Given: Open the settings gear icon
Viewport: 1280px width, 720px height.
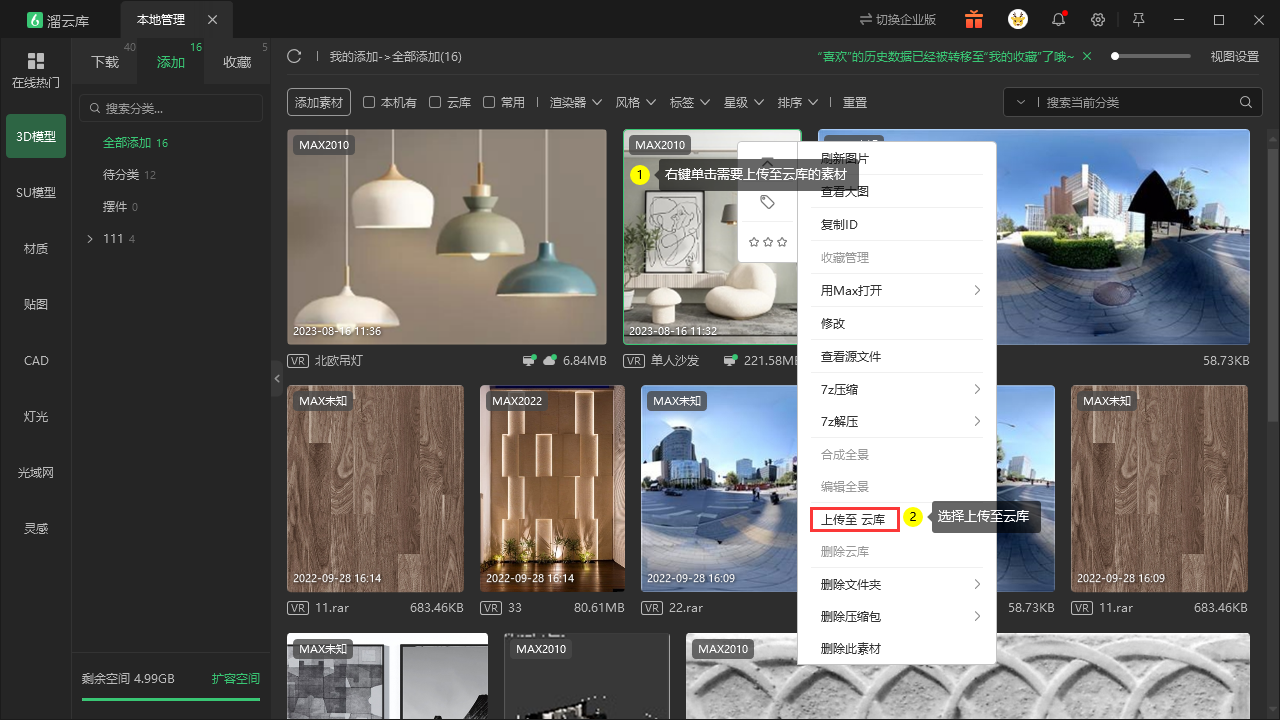Looking at the screenshot, I should 1098,19.
